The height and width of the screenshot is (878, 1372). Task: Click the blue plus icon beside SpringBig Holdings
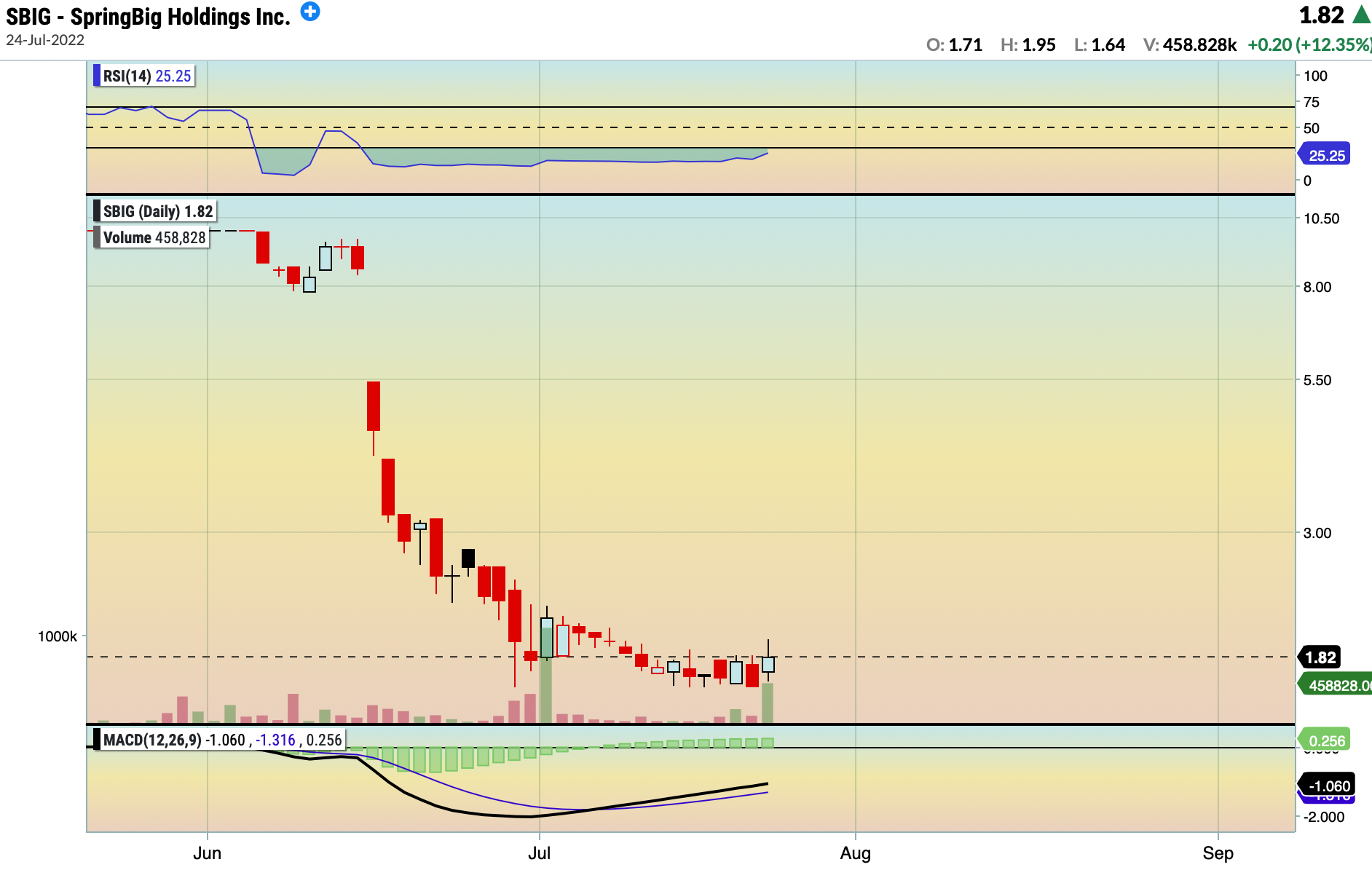coord(310,12)
